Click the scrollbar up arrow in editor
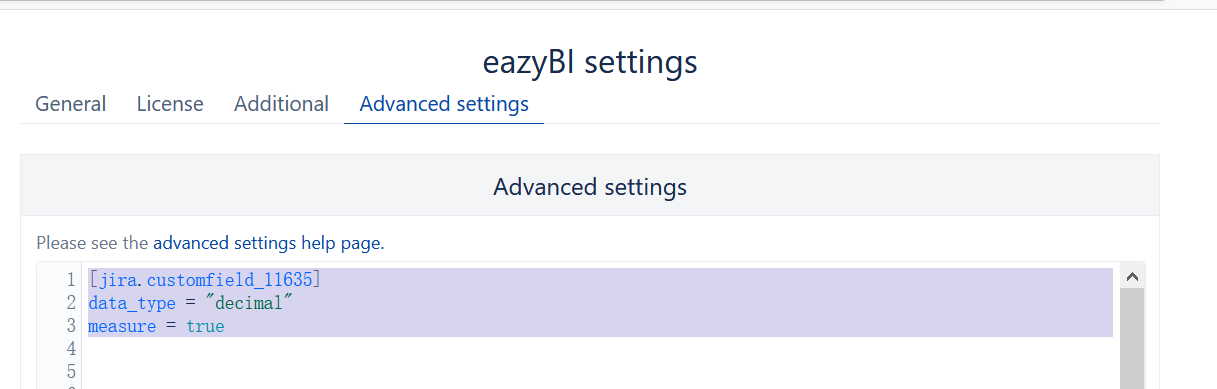1217x389 pixels. point(1132,277)
